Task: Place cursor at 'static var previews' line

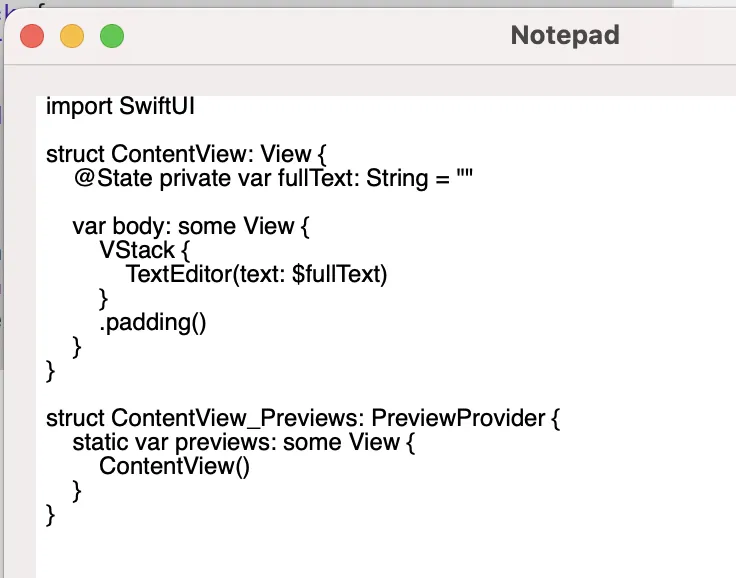Action: coord(244,442)
